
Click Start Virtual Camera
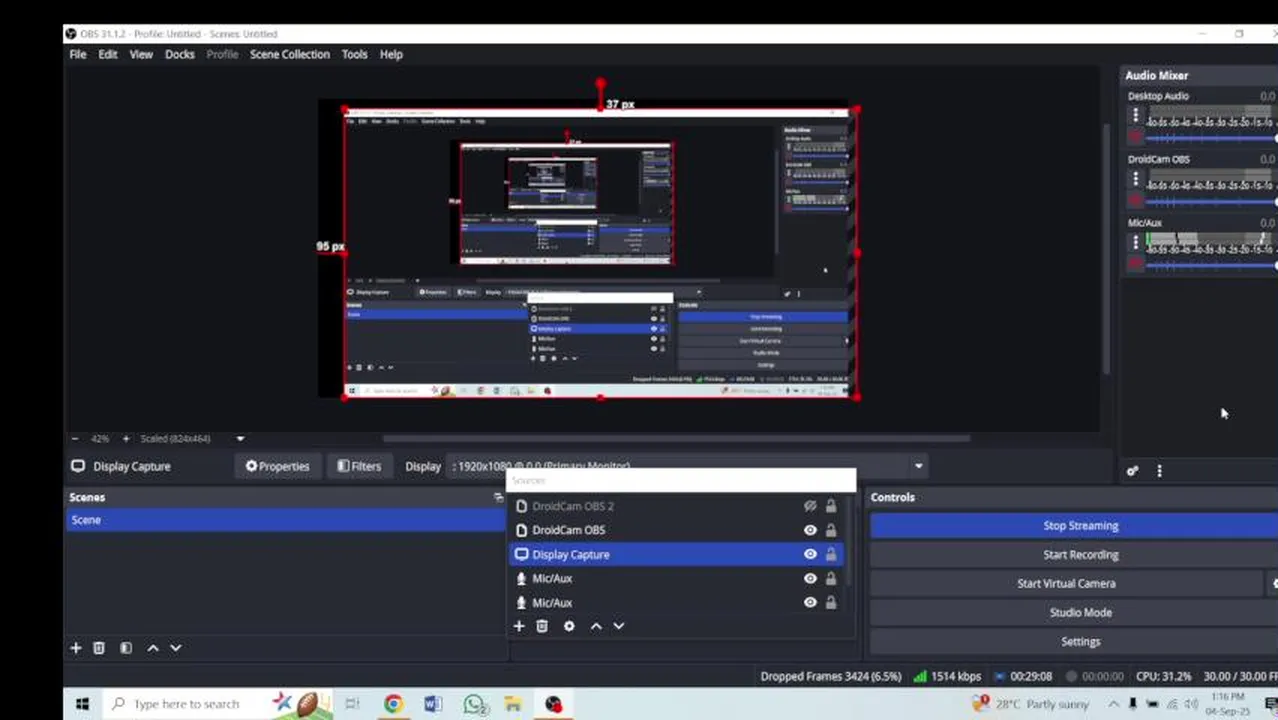[1066, 583]
